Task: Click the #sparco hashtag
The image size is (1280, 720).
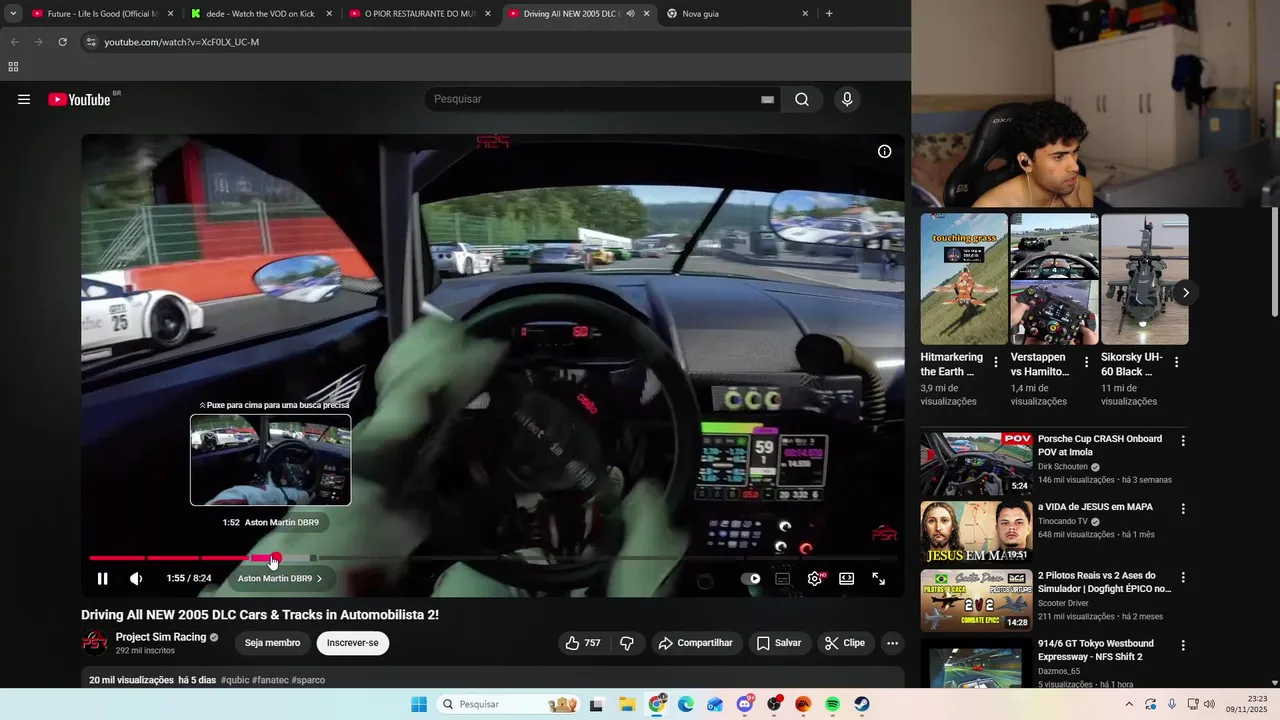Action: [x=308, y=680]
